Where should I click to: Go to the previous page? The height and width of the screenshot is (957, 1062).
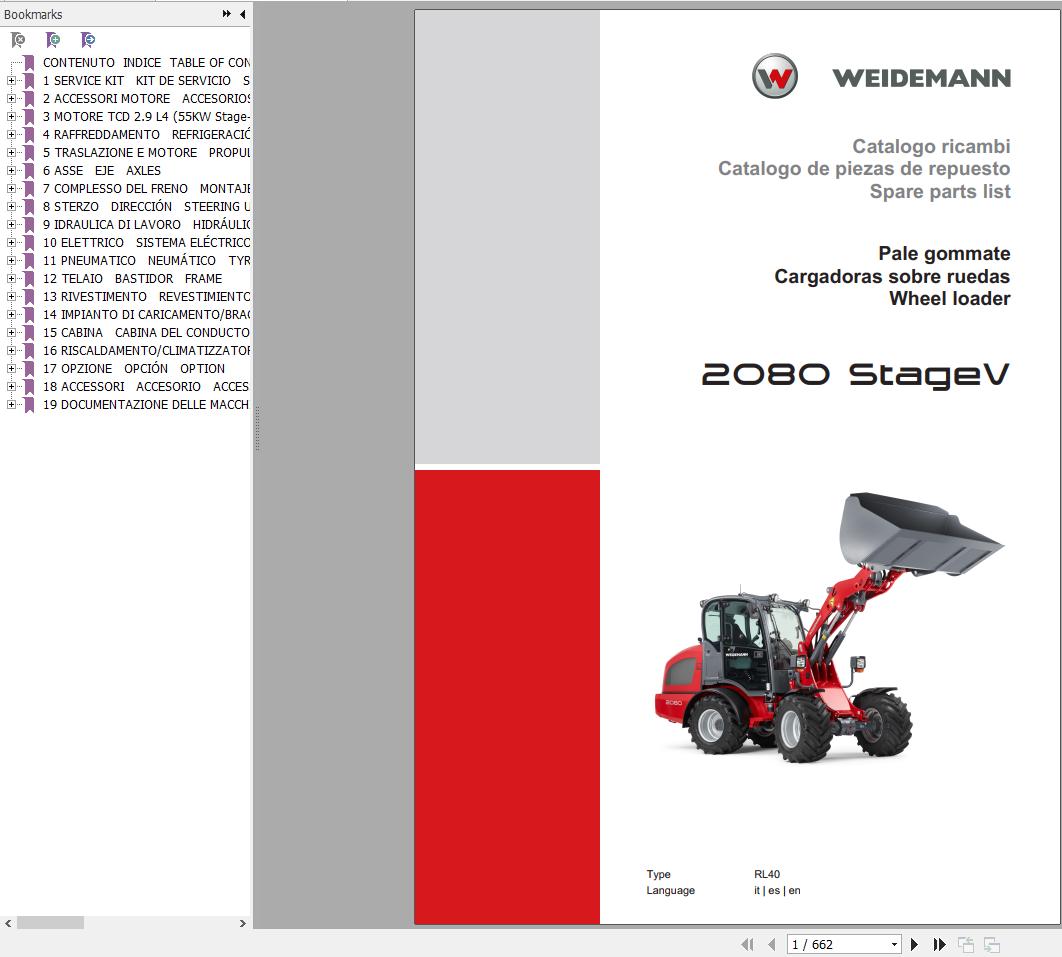click(771, 944)
